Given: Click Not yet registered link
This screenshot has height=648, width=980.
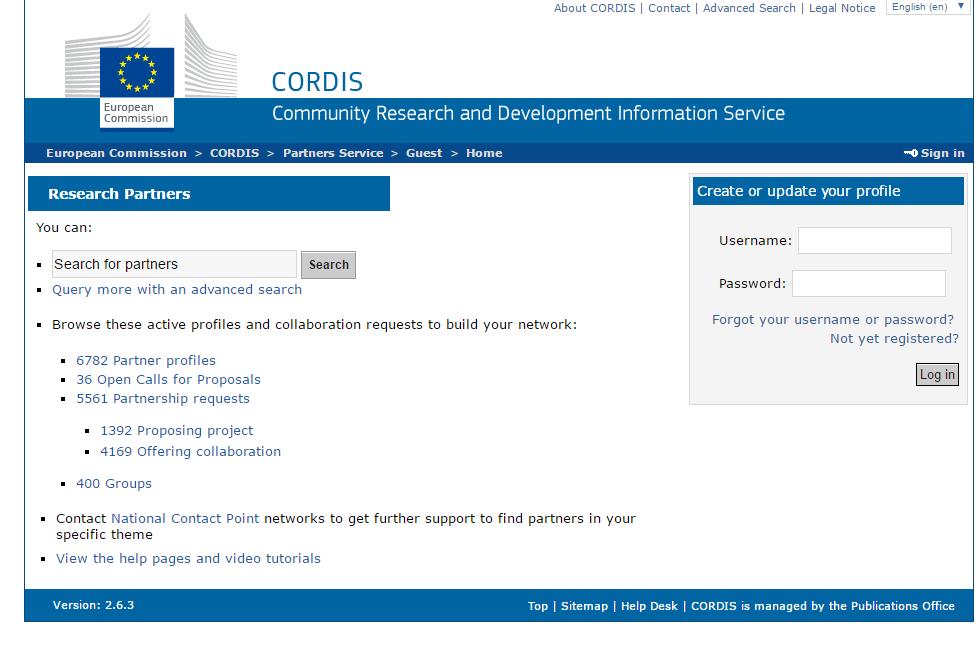Looking at the screenshot, I should (x=894, y=339).
